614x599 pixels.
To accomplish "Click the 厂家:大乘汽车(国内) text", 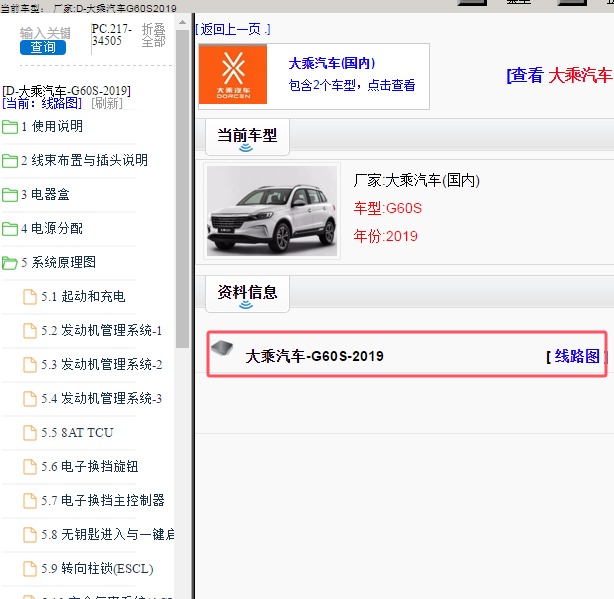I will point(417,180).
